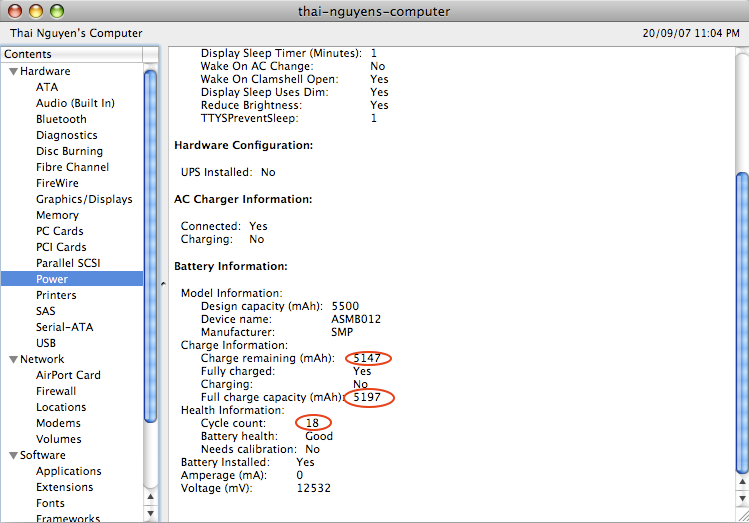Image resolution: width=749 pixels, height=523 pixels.
Task: Collapse the Network section triangle
Action: coord(13,360)
